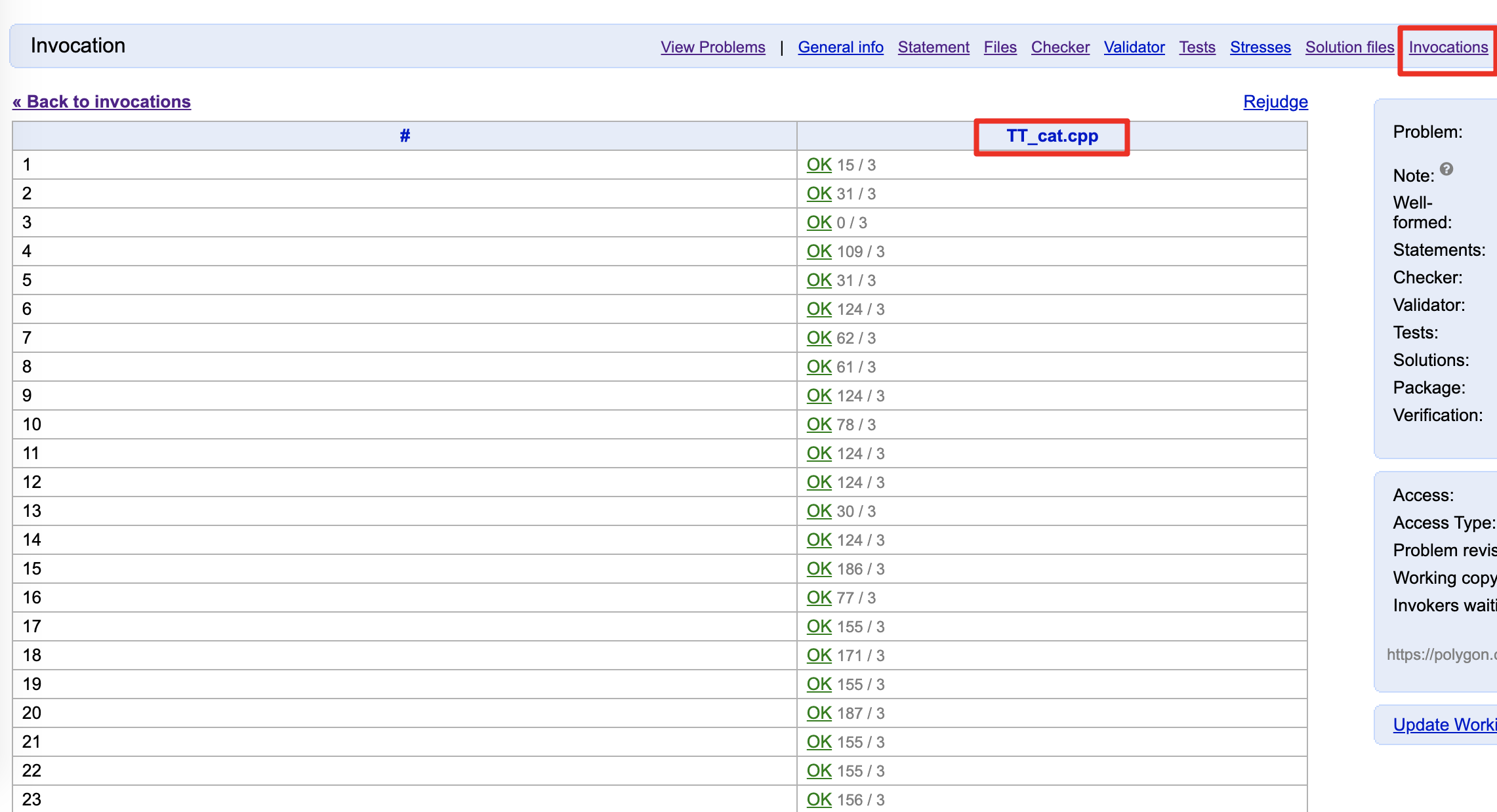This screenshot has height=812, width=1497.
Task: Open OK verdict for test 12
Action: (819, 482)
